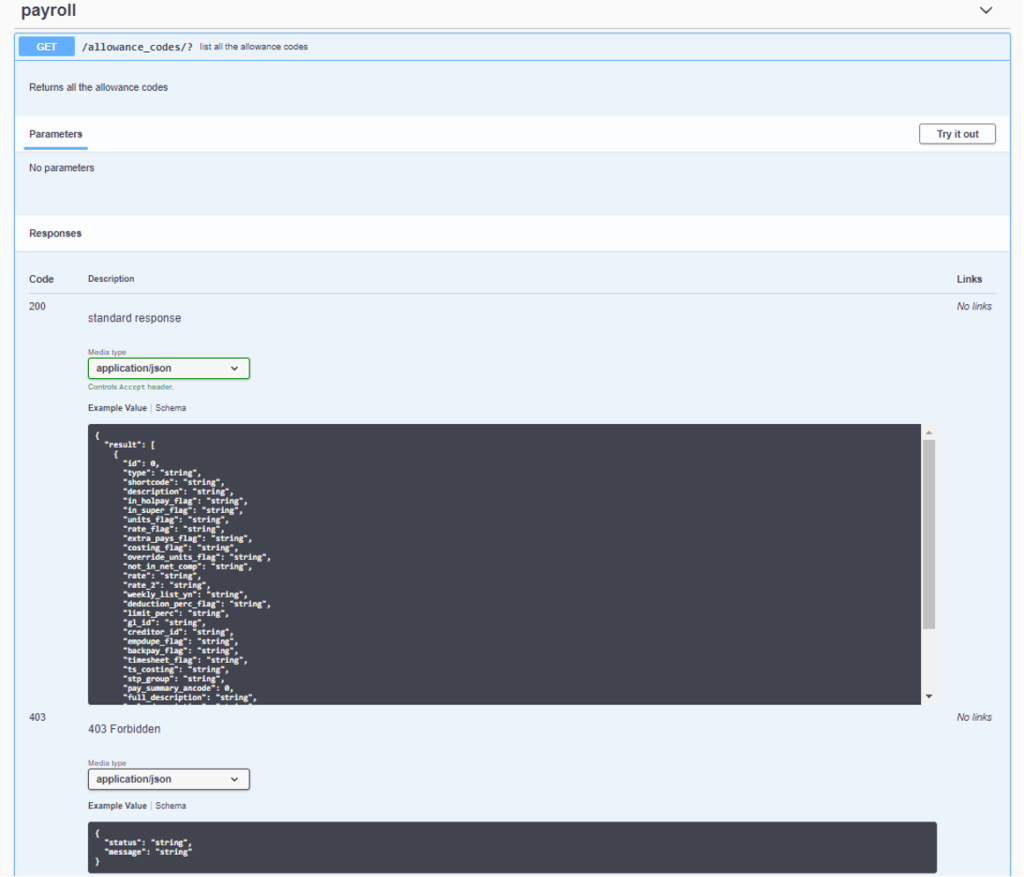Open the 403 response media type dropdown
Viewport: 1024px width, 877px height.
(168, 779)
